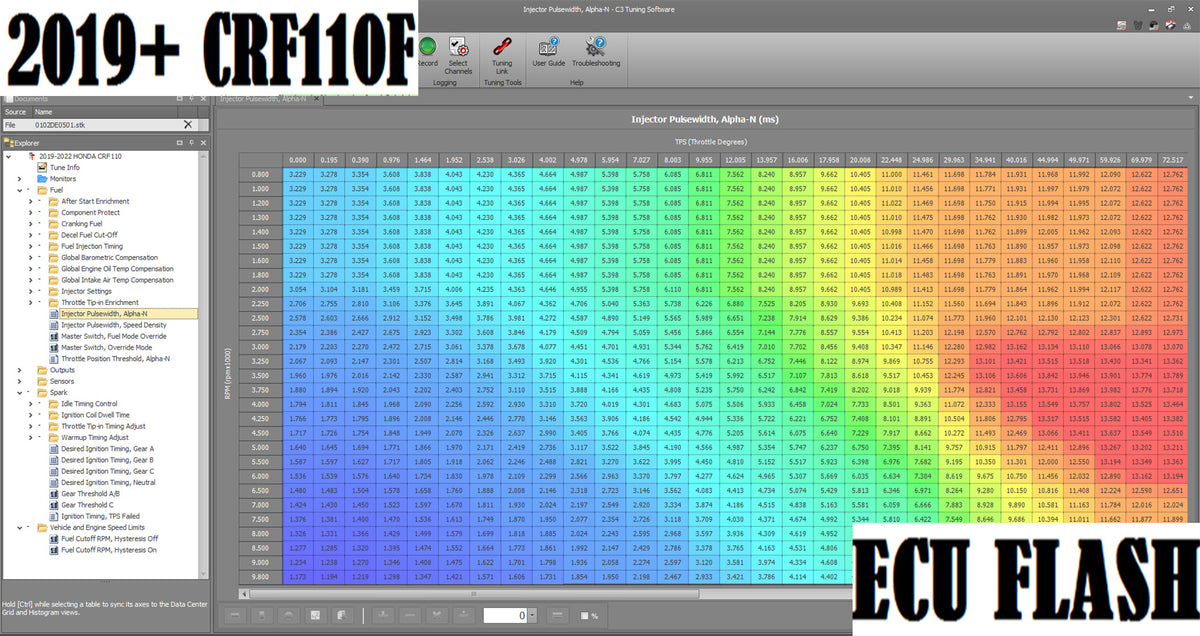Viewport: 1200px width, 636px height.
Task: Expand the Decel Fuel Cut-Off folder
Action: tap(32, 235)
